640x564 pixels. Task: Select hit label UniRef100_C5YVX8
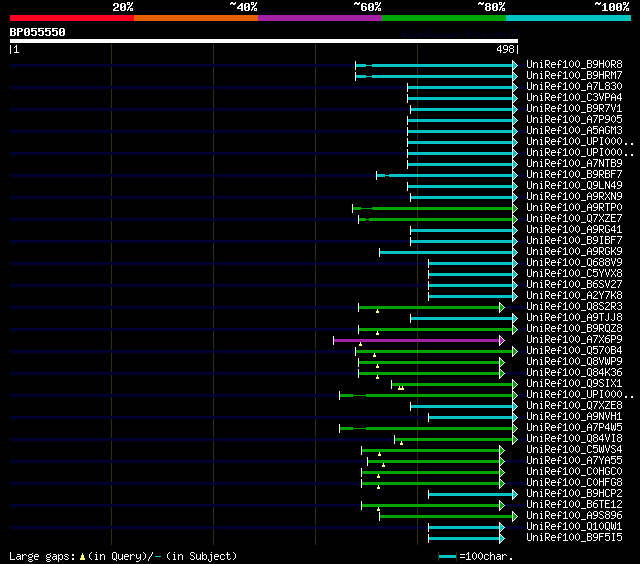point(574,274)
